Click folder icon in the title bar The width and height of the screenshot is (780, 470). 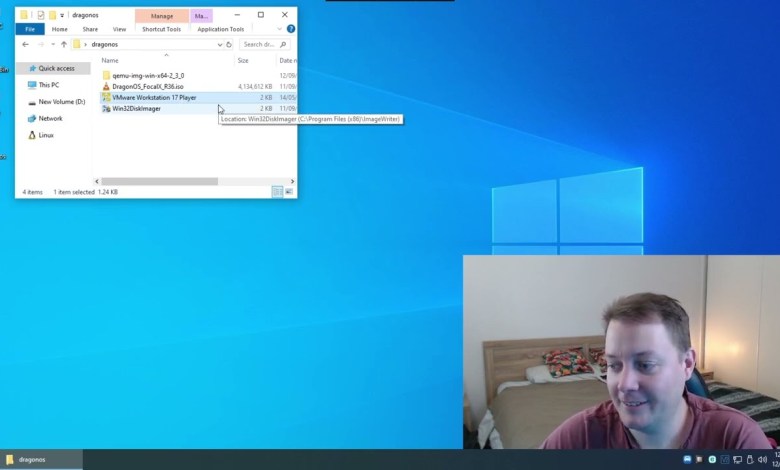tap(24, 15)
